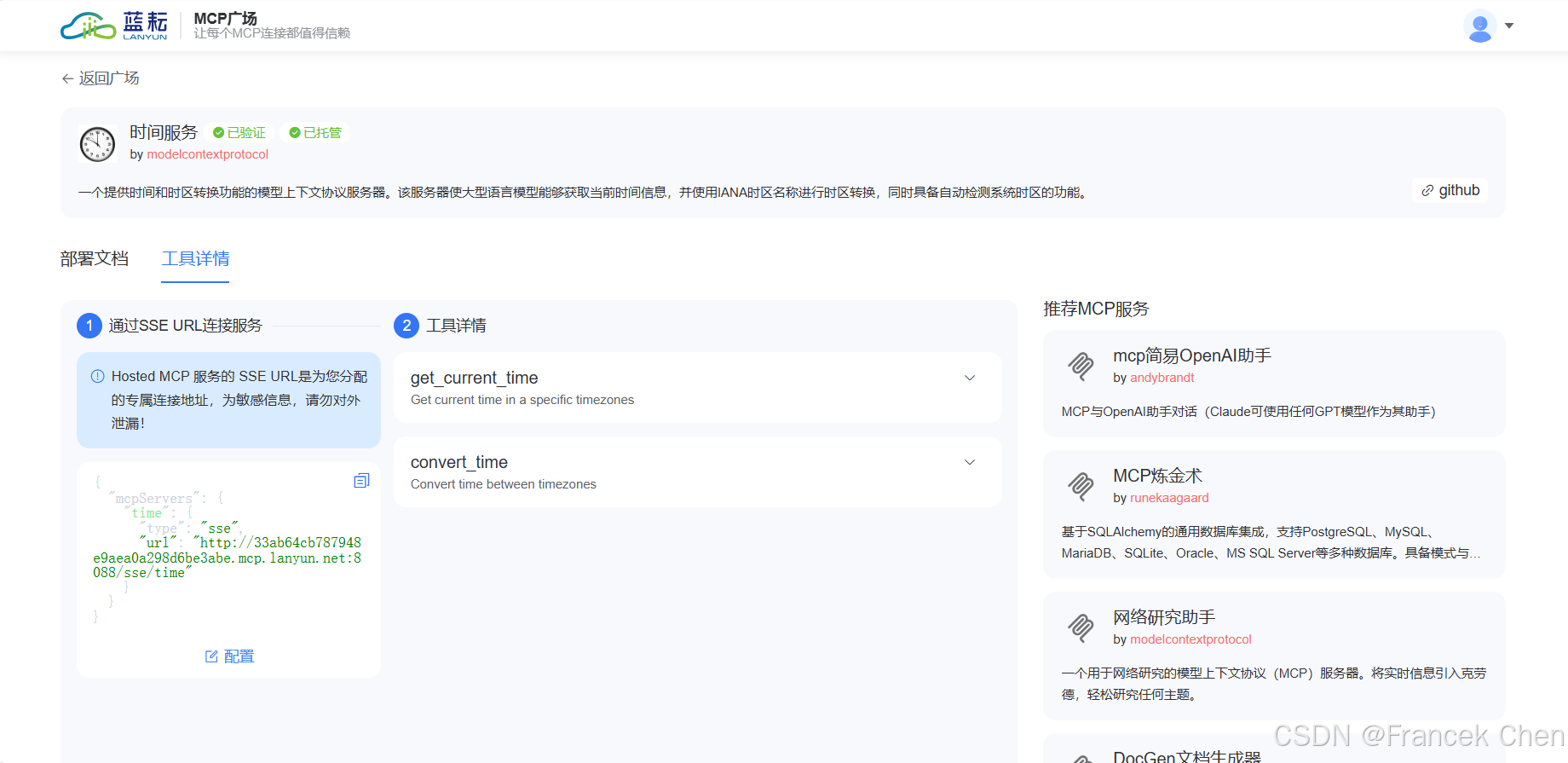Open MCP炼金术 recommended service

1157,476
